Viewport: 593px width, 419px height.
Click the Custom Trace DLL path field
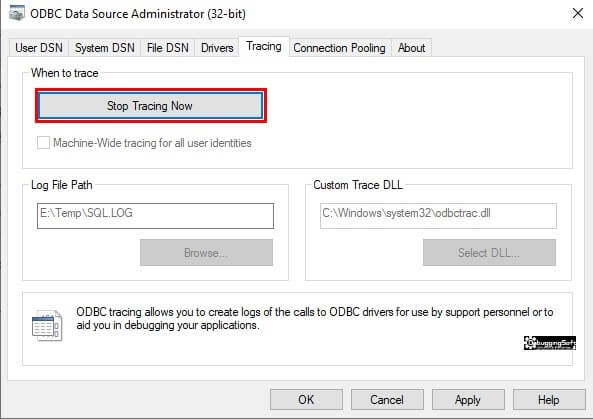point(438,216)
